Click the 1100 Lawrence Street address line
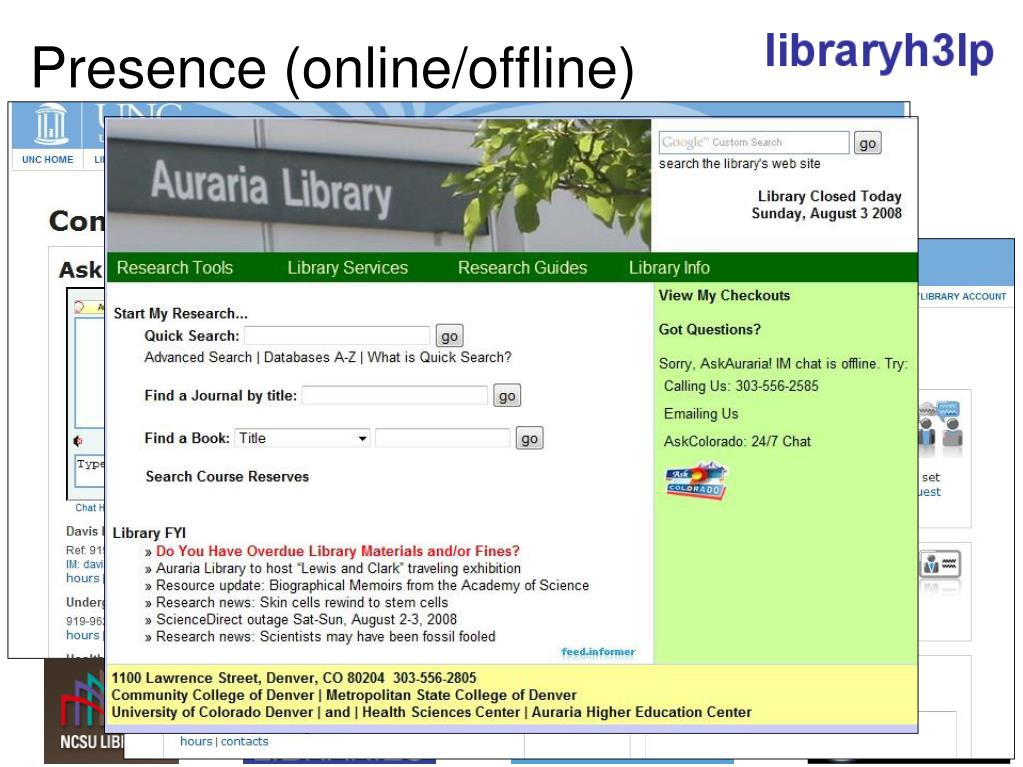1023x767 pixels. 294,678
